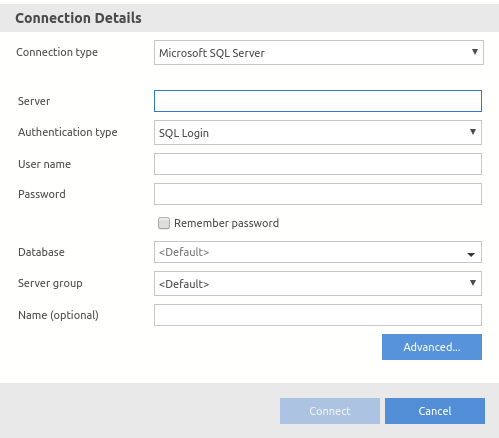Click the Connection Details header title

[78, 18]
